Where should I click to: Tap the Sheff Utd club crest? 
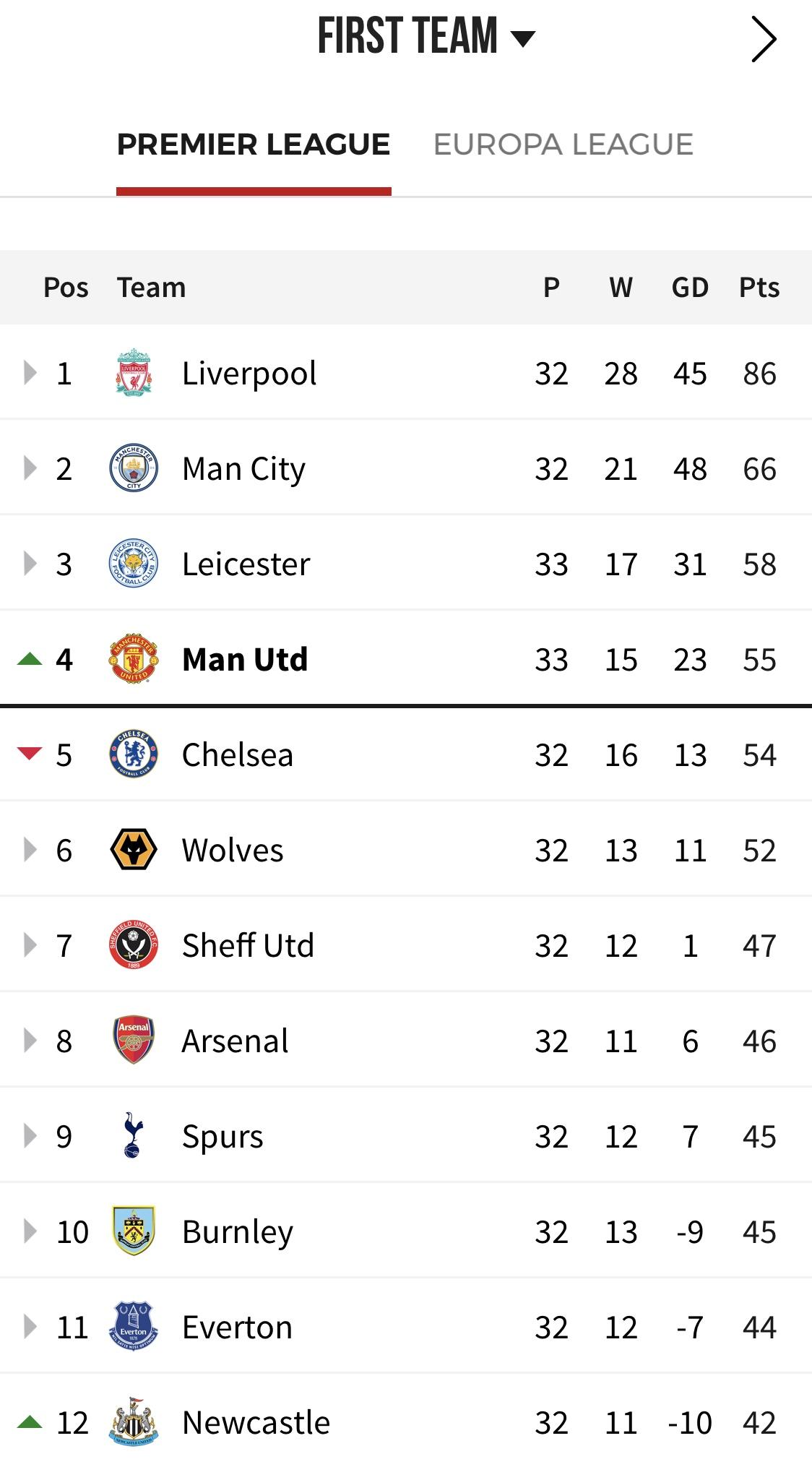coord(134,945)
